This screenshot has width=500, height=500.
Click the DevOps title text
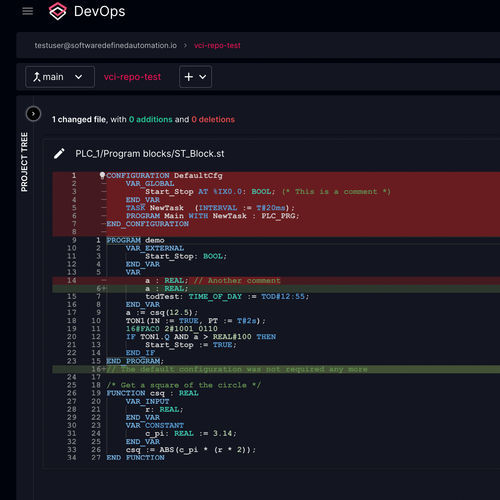(99, 11)
